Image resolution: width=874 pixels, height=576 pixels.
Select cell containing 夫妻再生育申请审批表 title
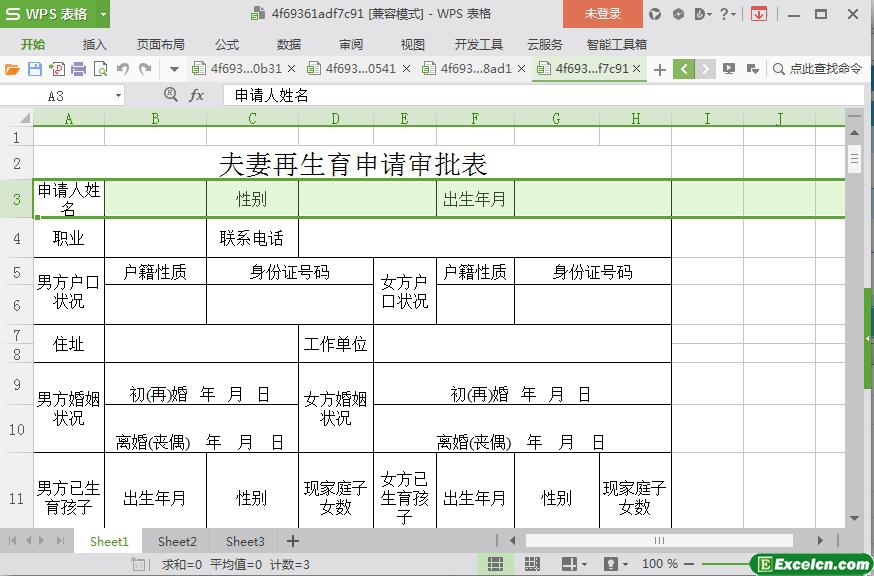[x=352, y=163]
